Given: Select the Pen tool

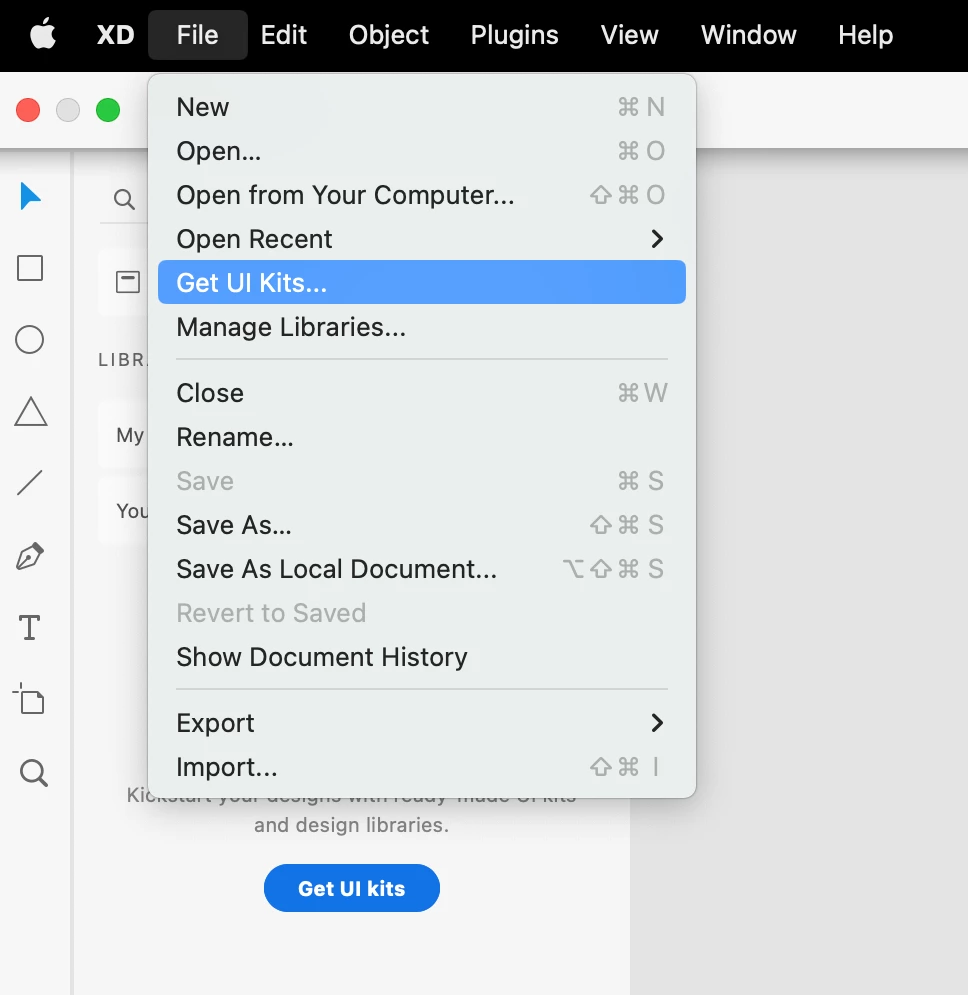Looking at the screenshot, I should 30,556.
